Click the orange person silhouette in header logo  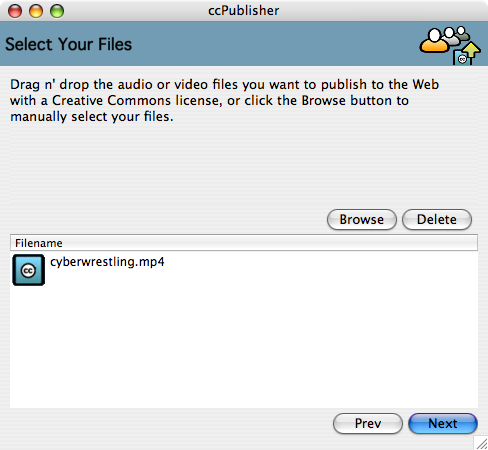[434, 41]
